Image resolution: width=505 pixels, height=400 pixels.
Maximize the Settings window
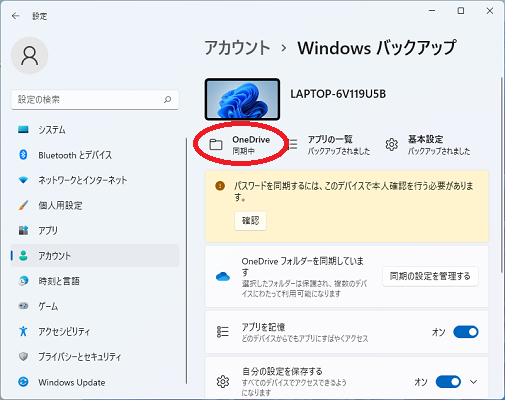pos(461,11)
